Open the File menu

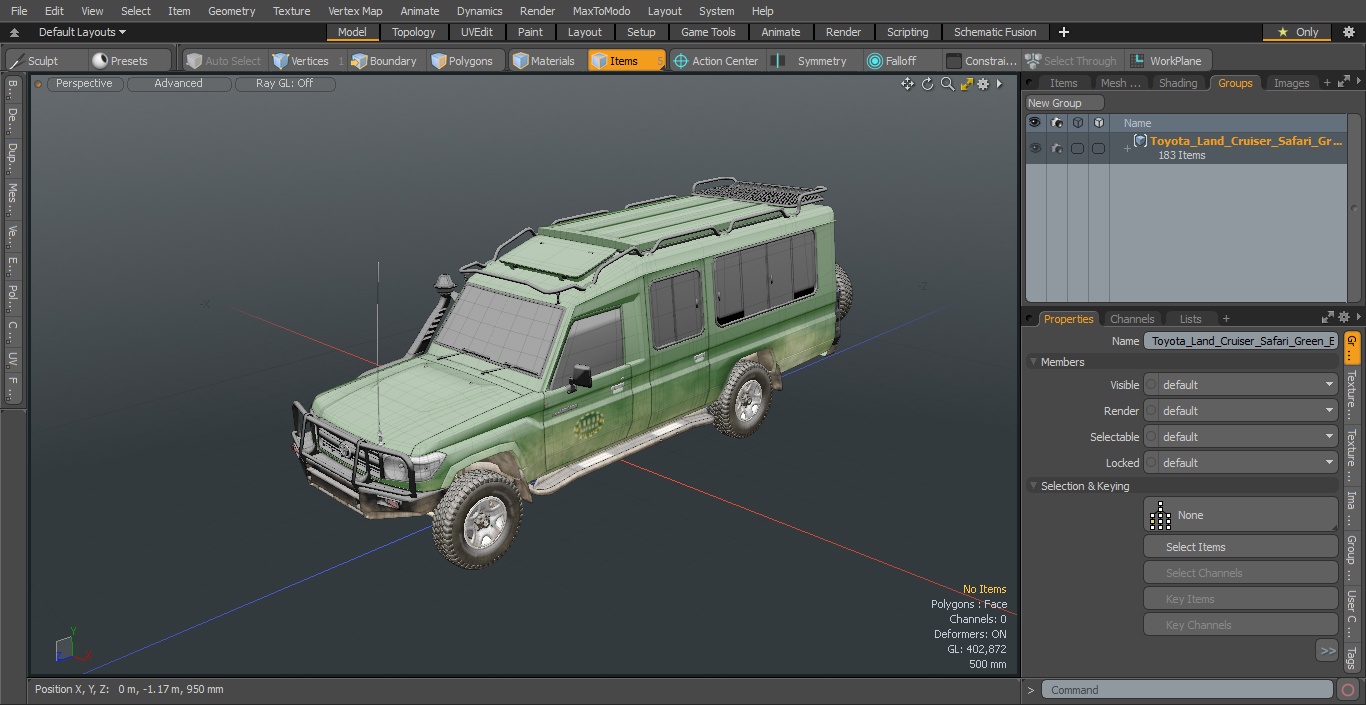pyautogui.click(x=19, y=11)
